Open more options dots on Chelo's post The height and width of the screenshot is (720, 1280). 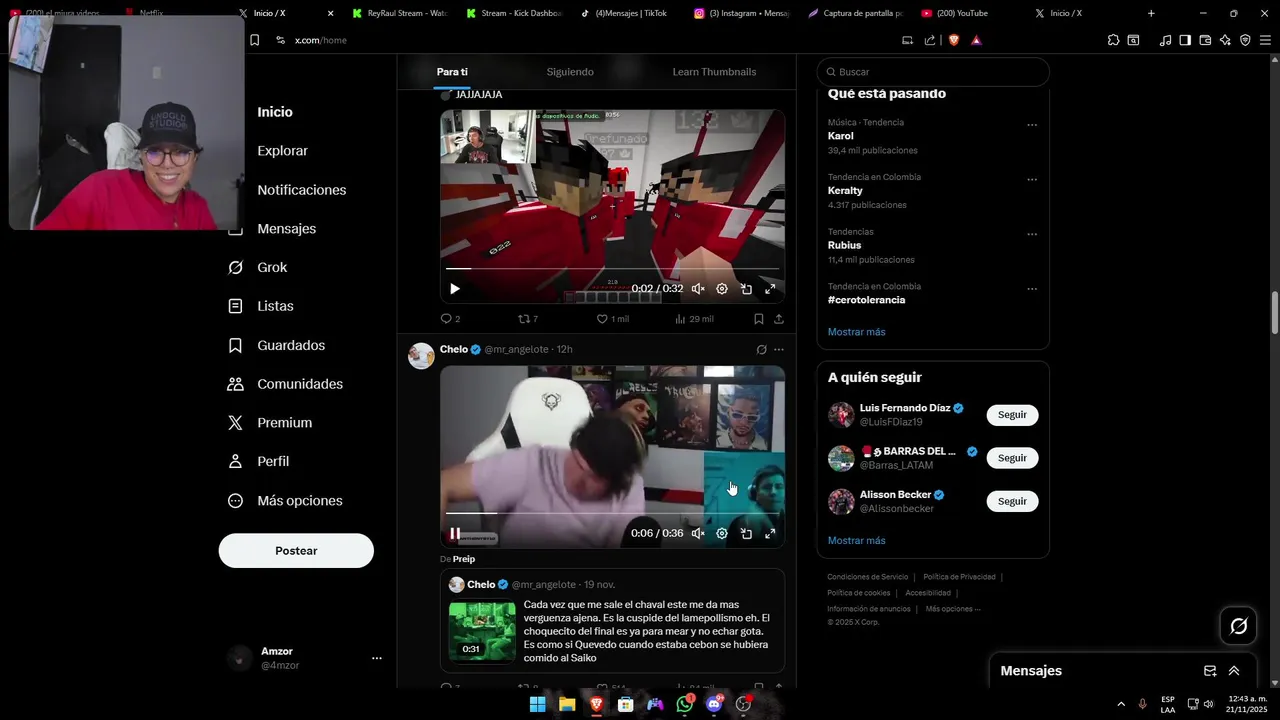779,350
